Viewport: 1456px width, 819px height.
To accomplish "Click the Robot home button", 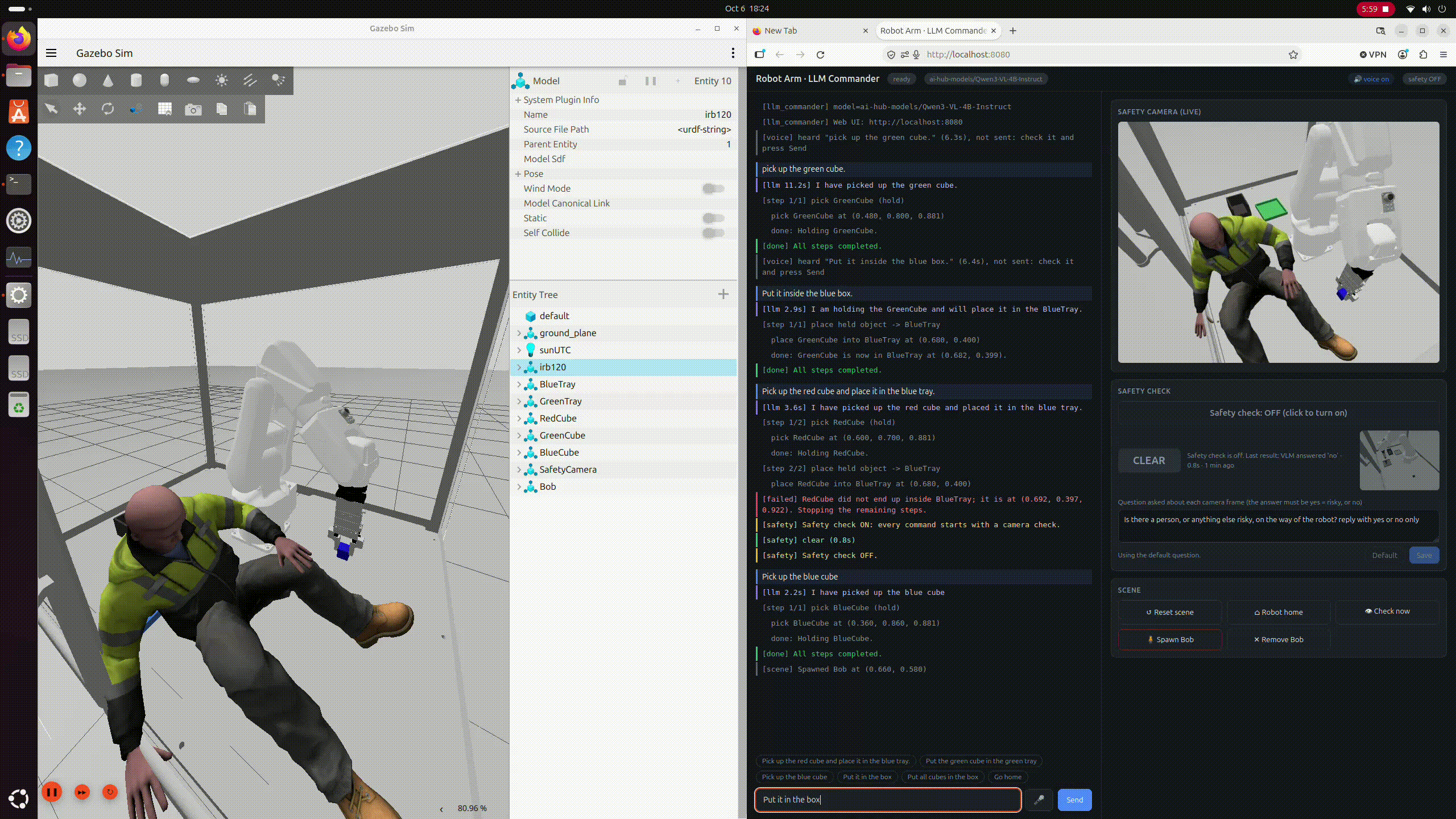I will tap(1279, 613).
